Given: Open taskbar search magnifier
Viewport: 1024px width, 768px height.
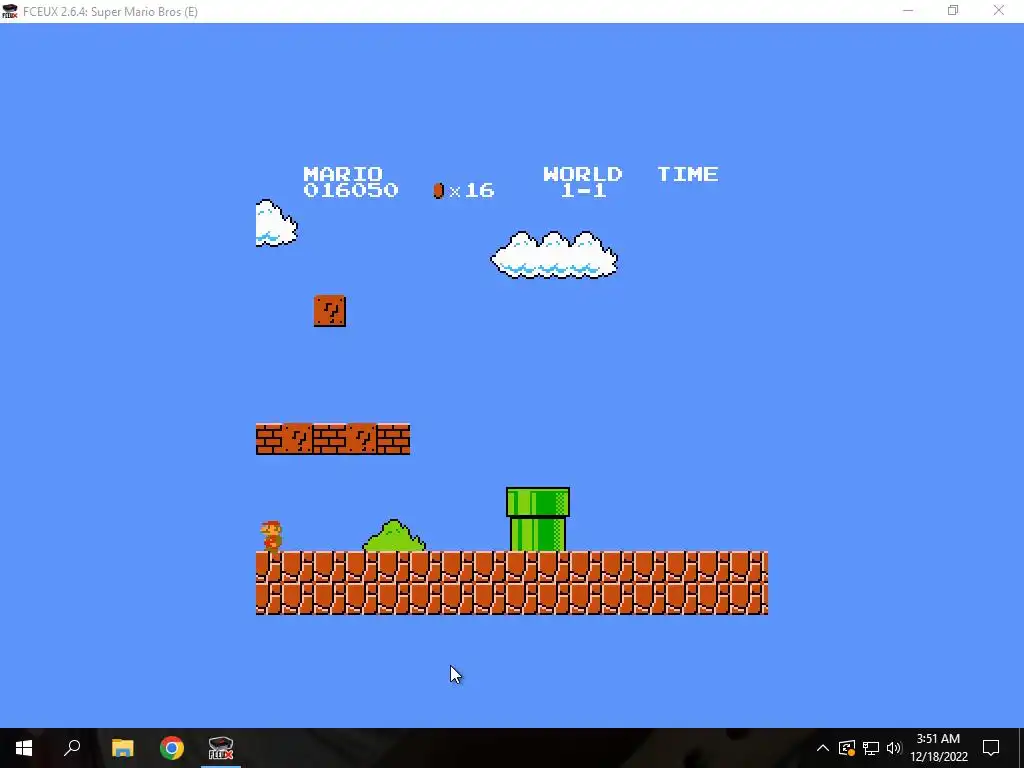Looking at the screenshot, I should pyautogui.click(x=72, y=748).
